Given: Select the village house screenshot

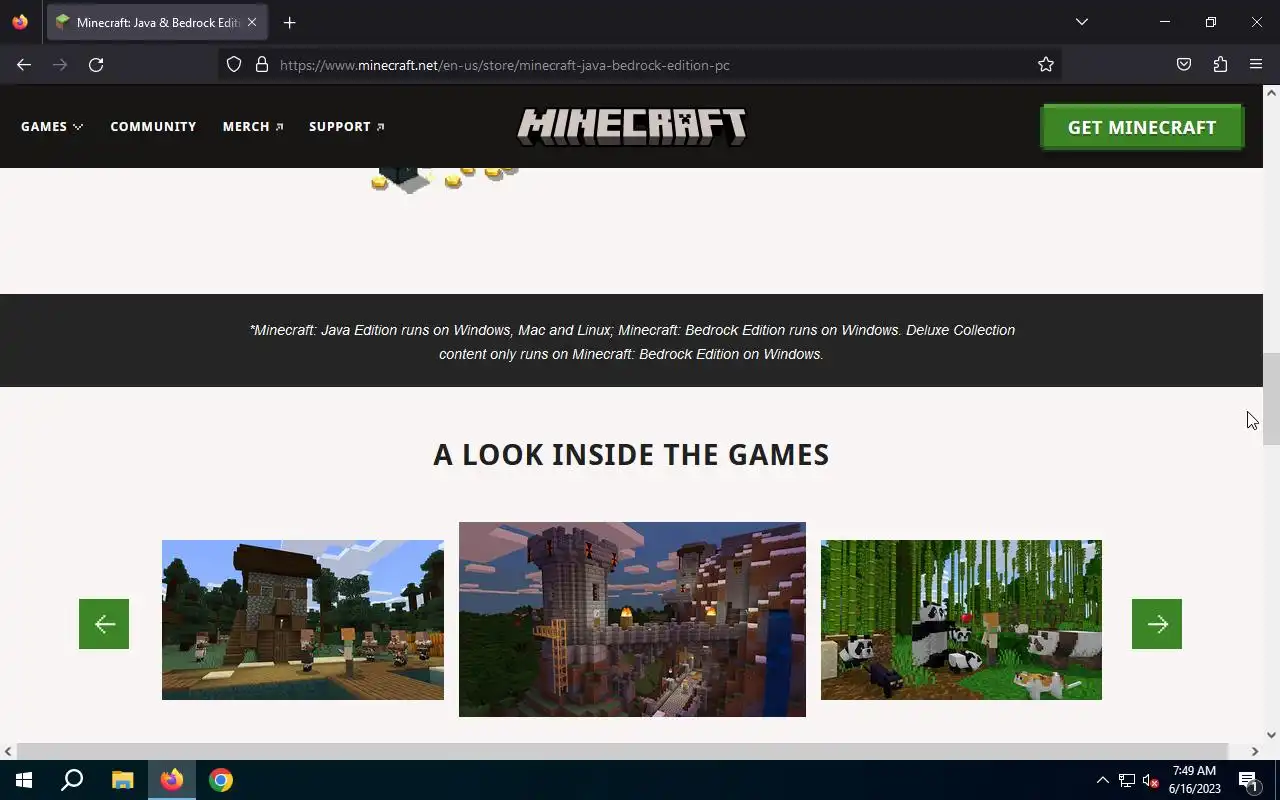Looking at the screenshot, I should pos(303,620).
